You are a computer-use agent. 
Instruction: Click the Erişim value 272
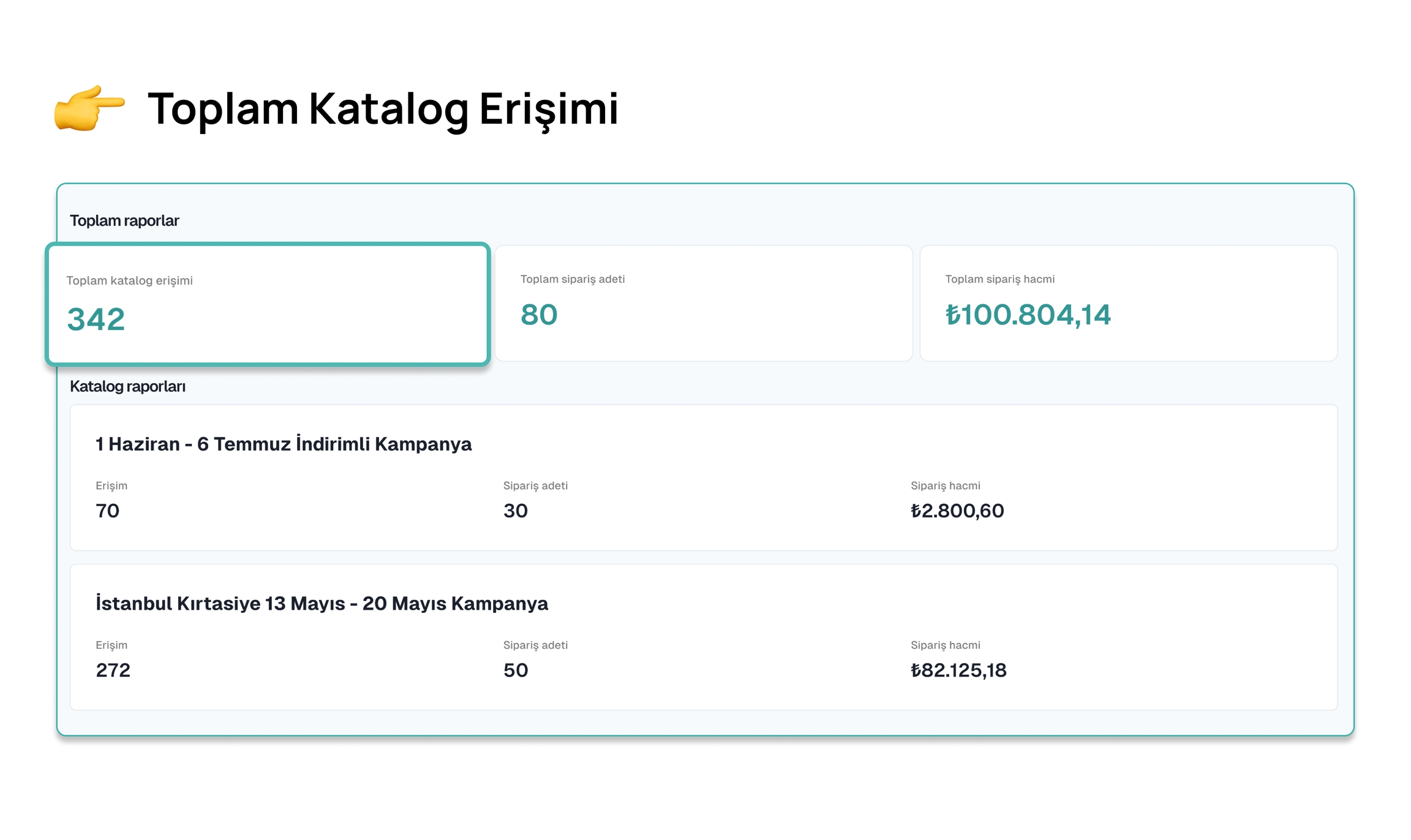[x=113, y=670]
